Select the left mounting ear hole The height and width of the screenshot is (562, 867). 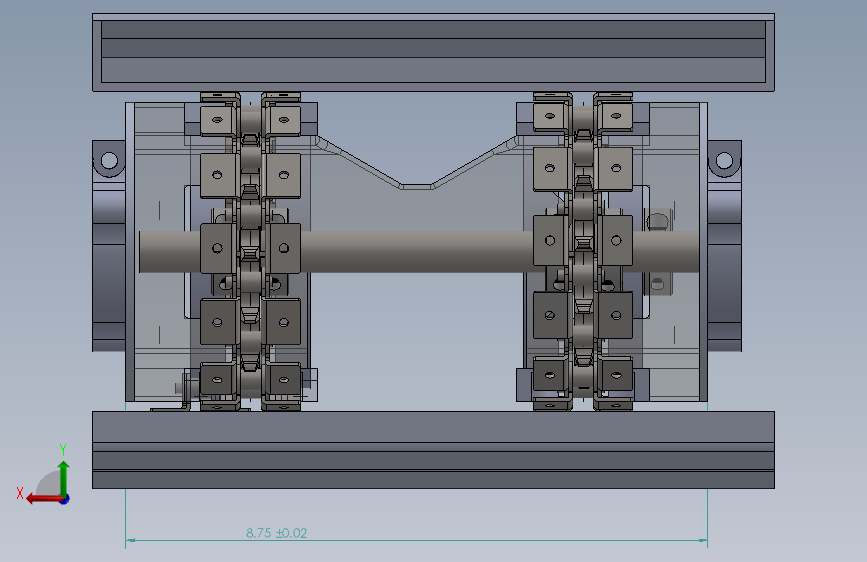109,160
